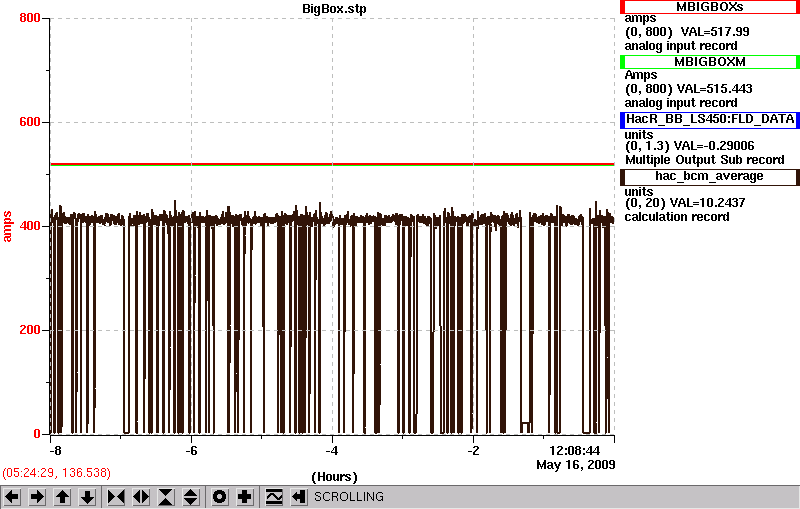The width and height of the screenshot is (800, 509).
Task: Click the 12:08:44 time label
Action: (574, 451)
